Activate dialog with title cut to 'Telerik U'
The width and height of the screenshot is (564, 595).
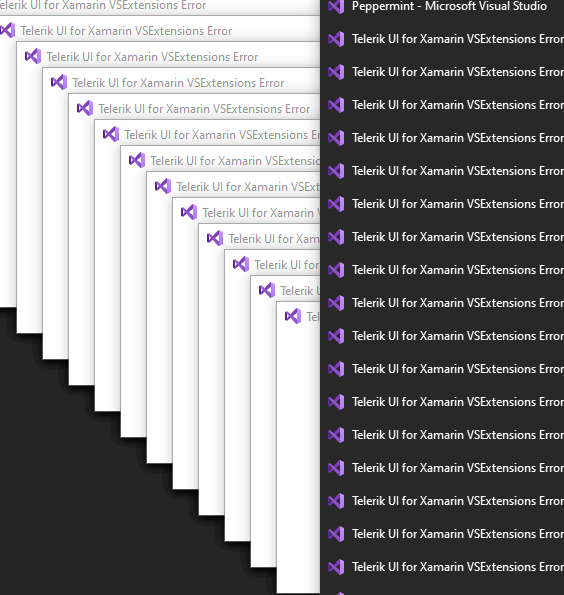300,291
